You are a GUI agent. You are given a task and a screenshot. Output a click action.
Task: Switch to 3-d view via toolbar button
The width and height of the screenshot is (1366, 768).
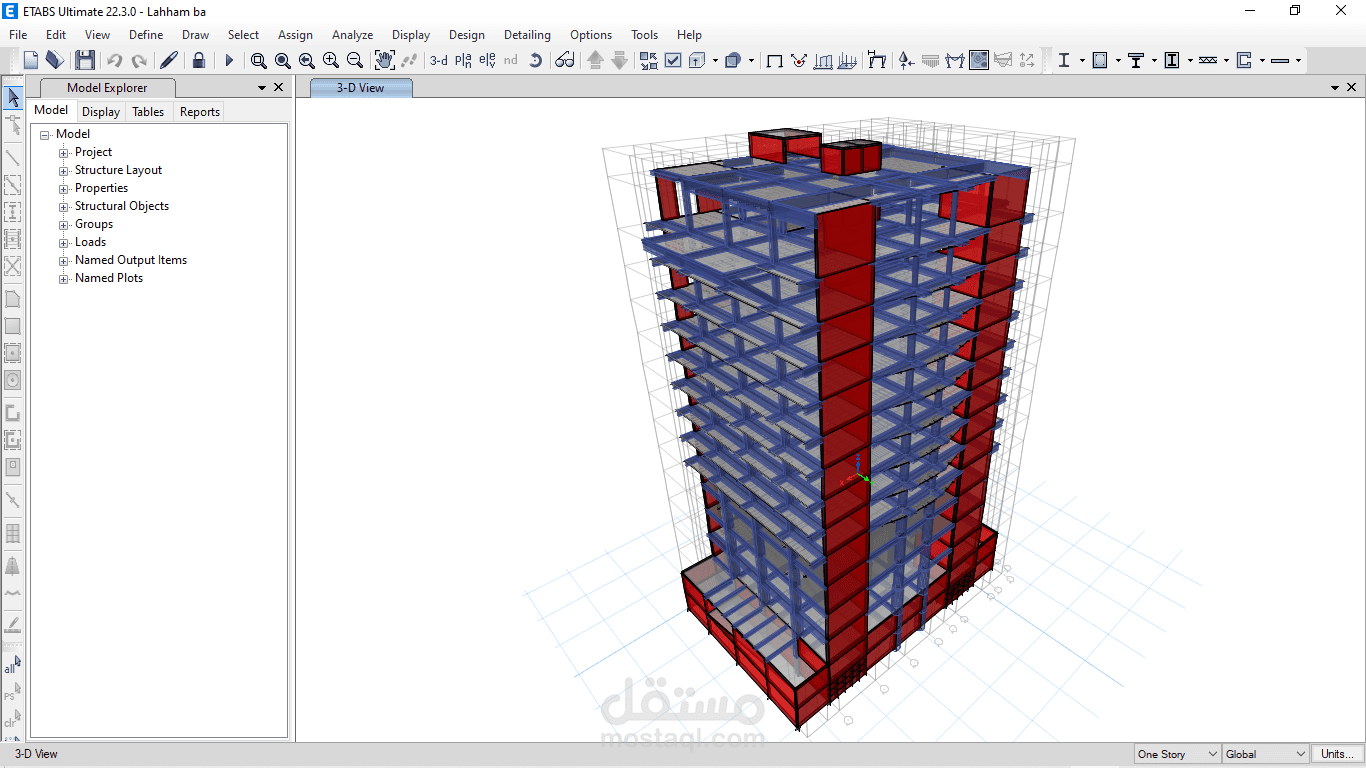(439, 60)
